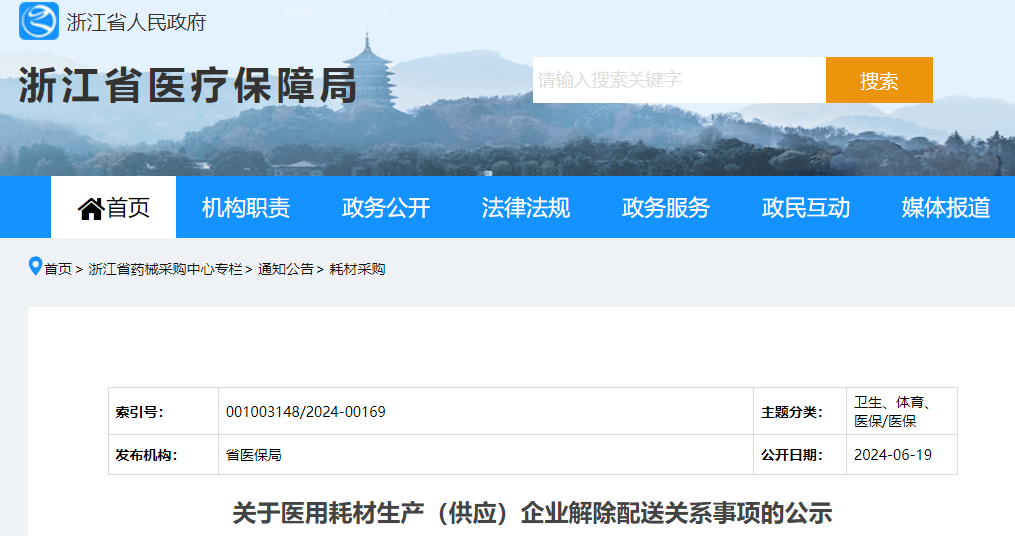The image size is (1015, 536).
Task: Focus the 请输入搜索关键字 search field
Action: (x=678, y=80)
